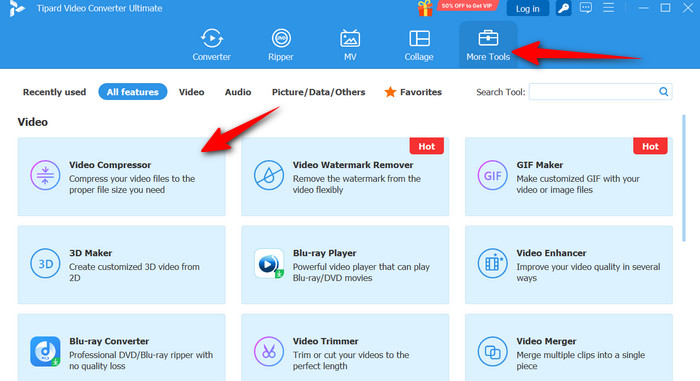Screen dimensions: 700x381
Task: Click the search magnifier icon
Action: click(x=664, y=92)
